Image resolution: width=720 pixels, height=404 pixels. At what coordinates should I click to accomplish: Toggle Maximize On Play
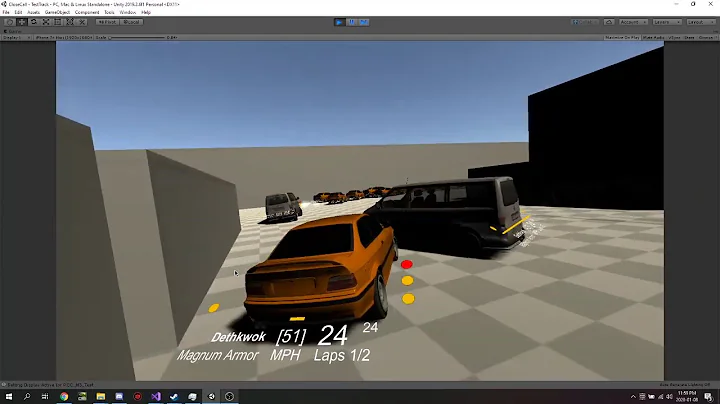pos(622,37)
